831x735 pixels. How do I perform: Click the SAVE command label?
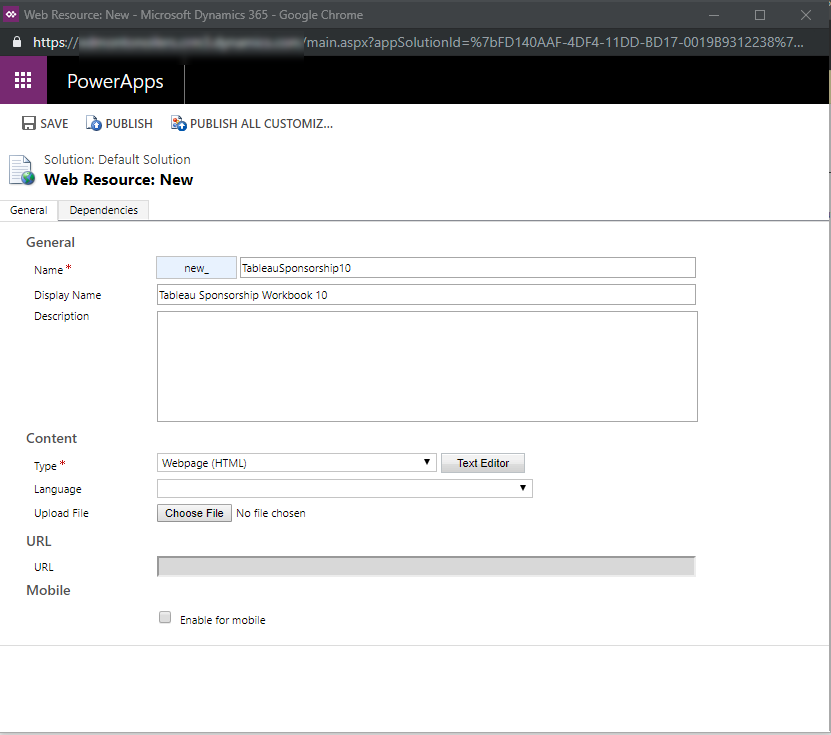coord(54,123)
